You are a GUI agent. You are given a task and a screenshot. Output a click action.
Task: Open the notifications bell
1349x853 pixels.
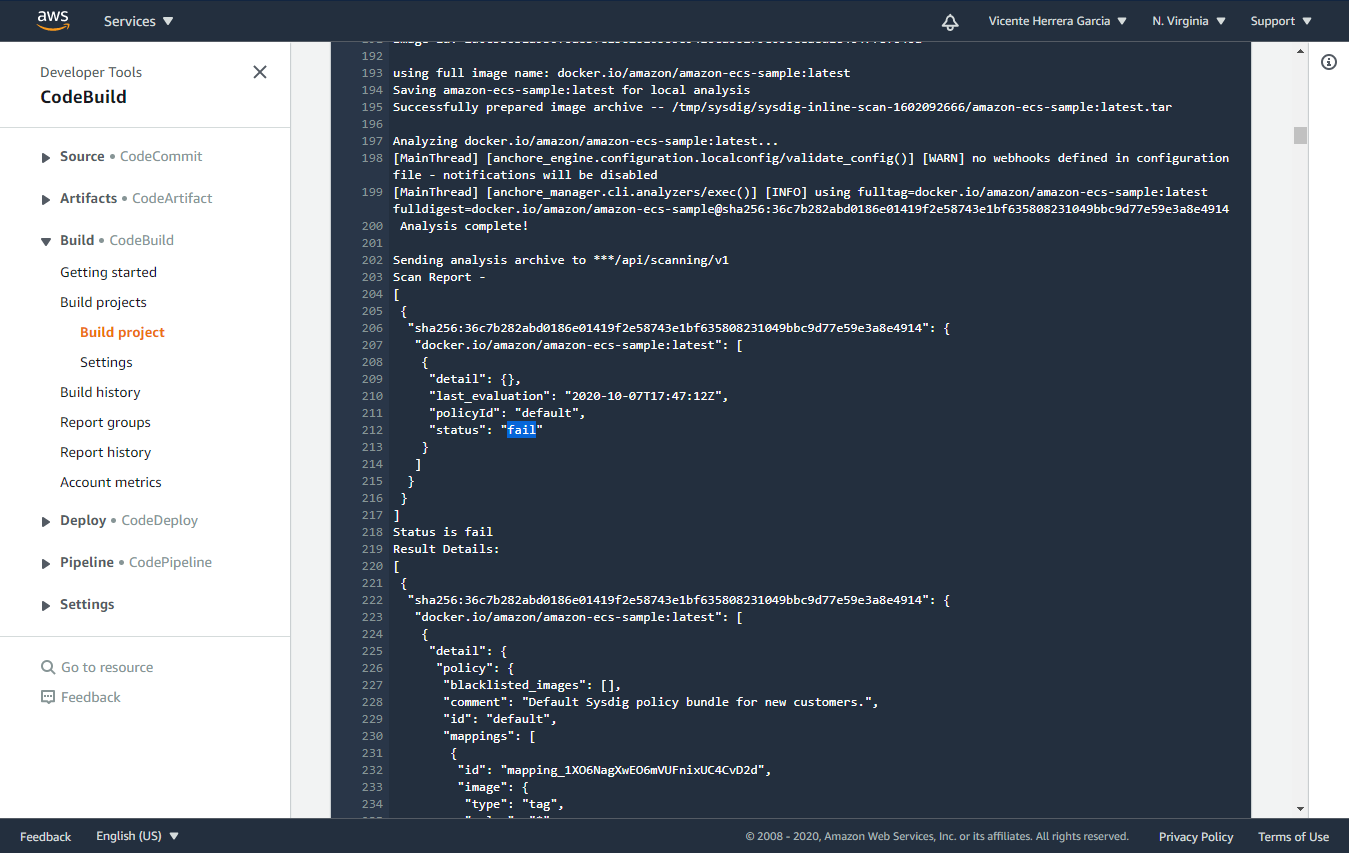click(950, 21)
